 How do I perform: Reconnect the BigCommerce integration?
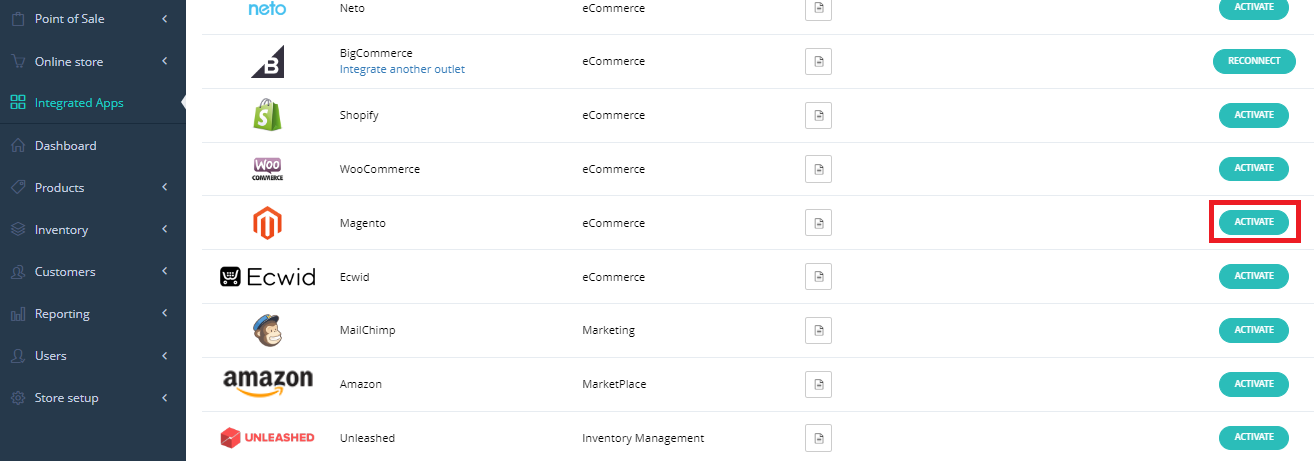[x=1254, y=61]
